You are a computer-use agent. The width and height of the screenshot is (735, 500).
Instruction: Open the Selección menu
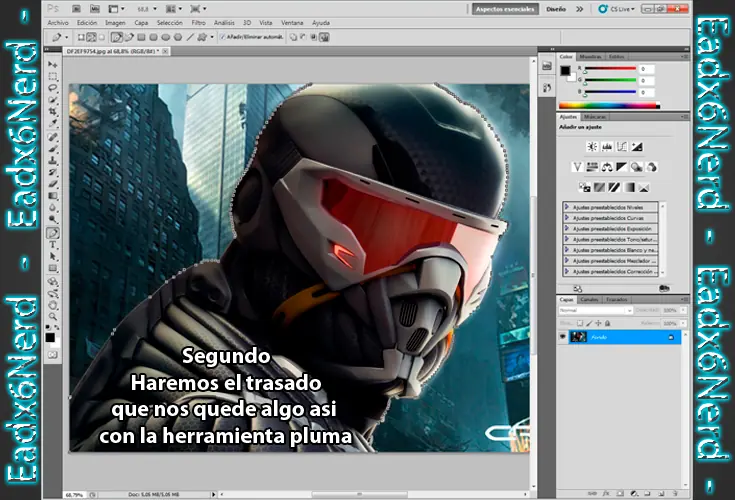point(170,22)
